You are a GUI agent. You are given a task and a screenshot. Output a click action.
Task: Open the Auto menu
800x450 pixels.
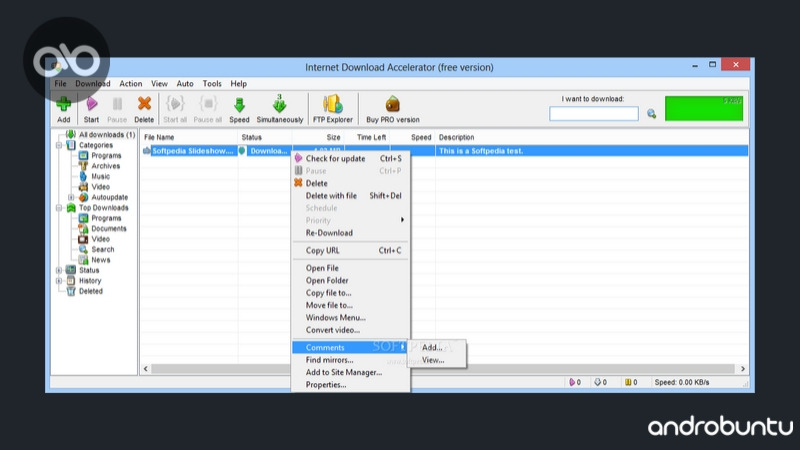click(x=185, y=83)
